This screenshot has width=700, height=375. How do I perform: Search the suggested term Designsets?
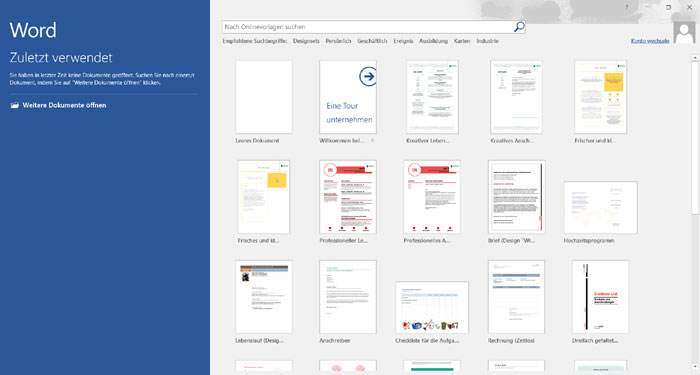tap(306, 41)
